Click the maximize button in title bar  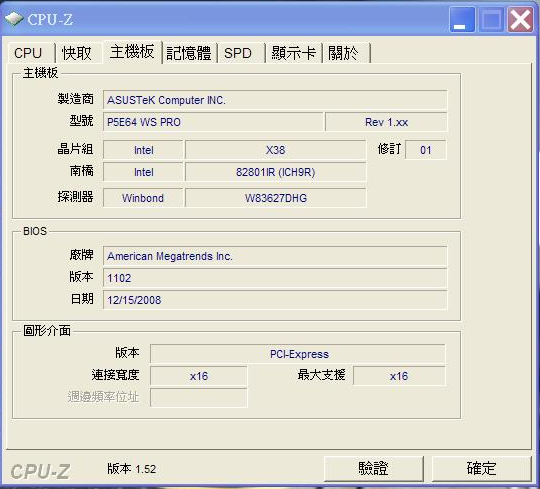point(491,20)
